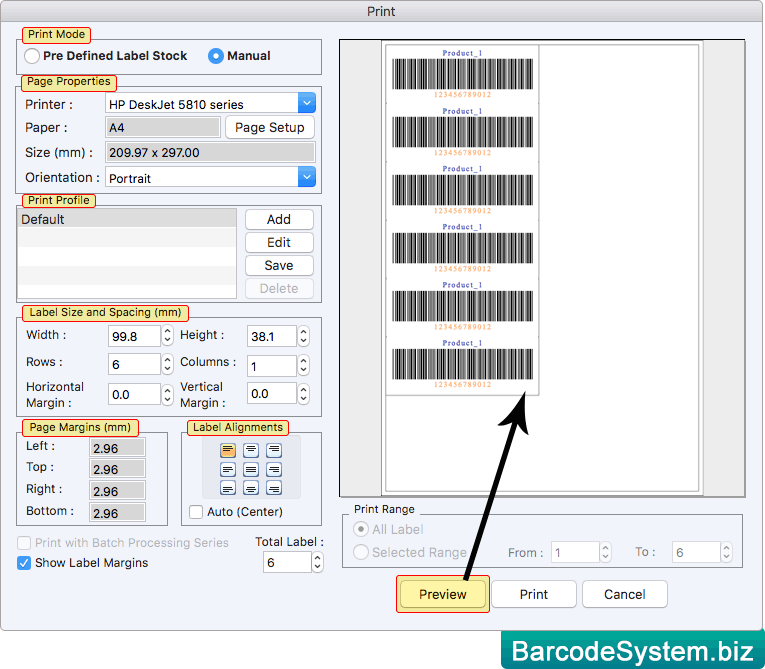The height and width of the screenshot is (669, 765).
Task: Toggle Show Label Margins checkbox
Action: pos(24,563)
